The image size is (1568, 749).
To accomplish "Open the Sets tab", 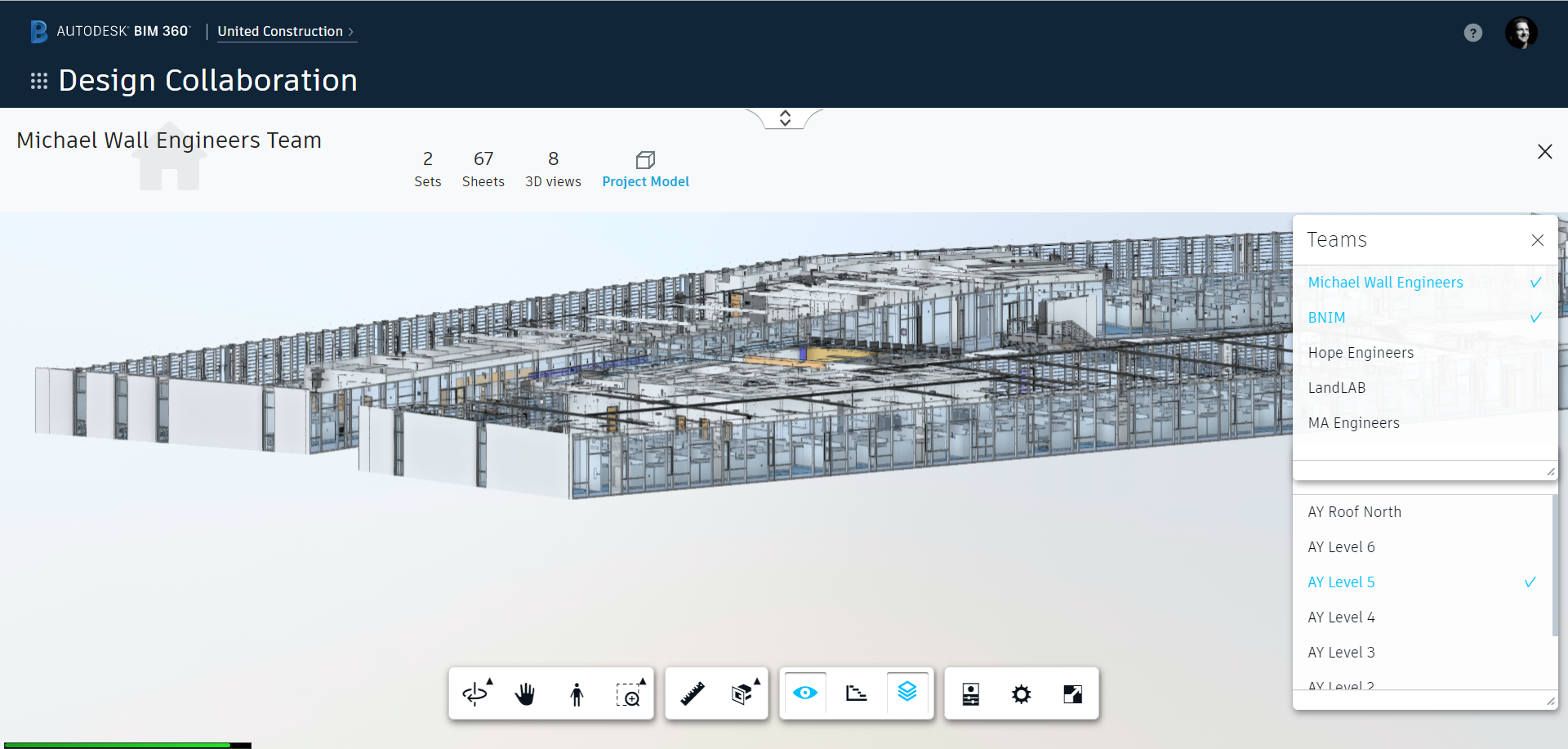I will (x=427, y=169).
